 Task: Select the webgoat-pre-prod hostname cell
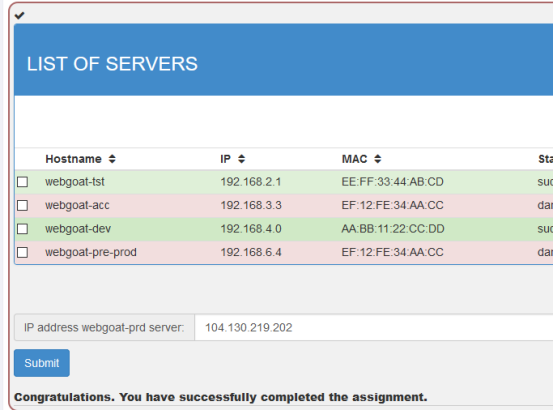(90, 252)
